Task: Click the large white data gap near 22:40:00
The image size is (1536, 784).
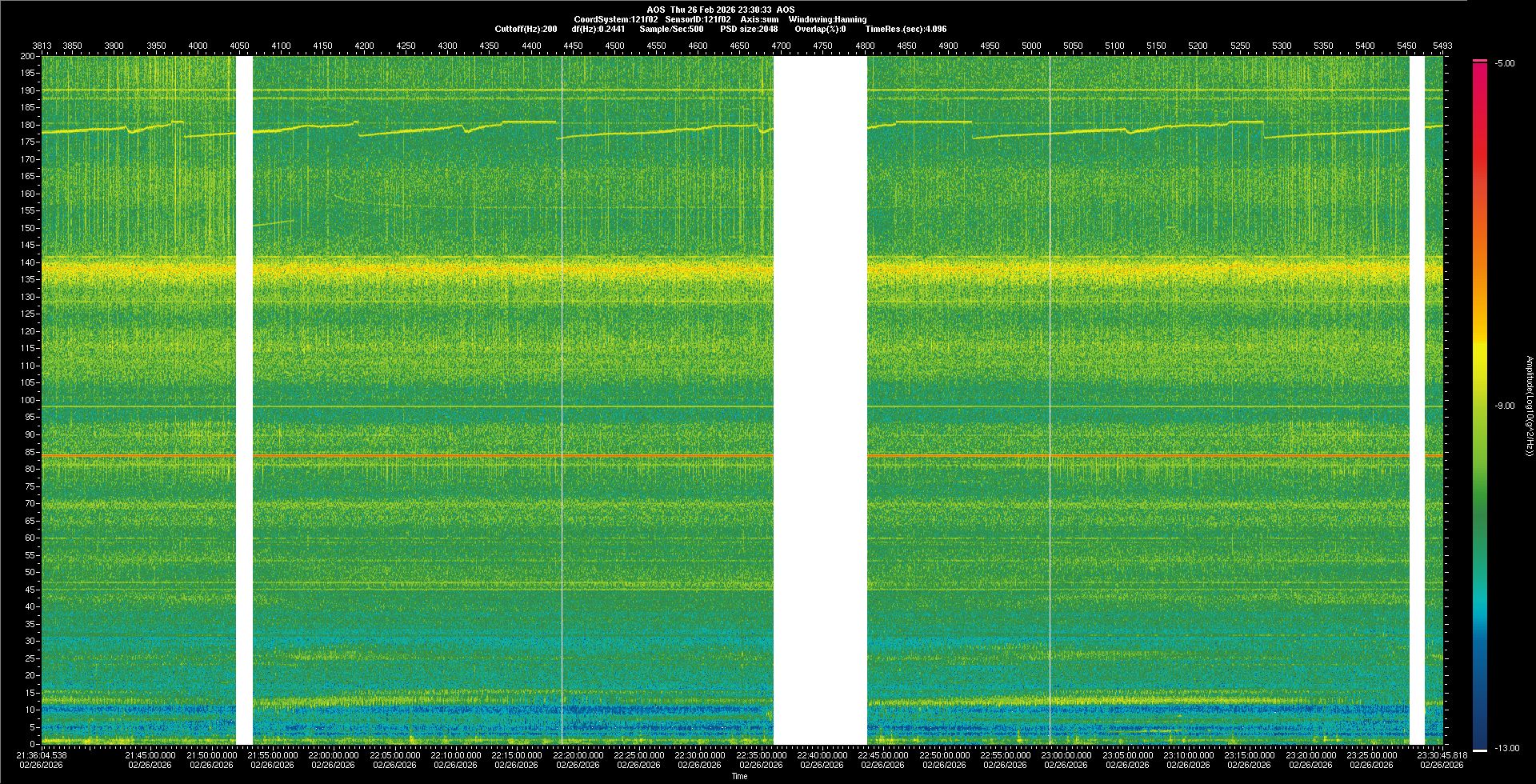Action: (820, 400)
